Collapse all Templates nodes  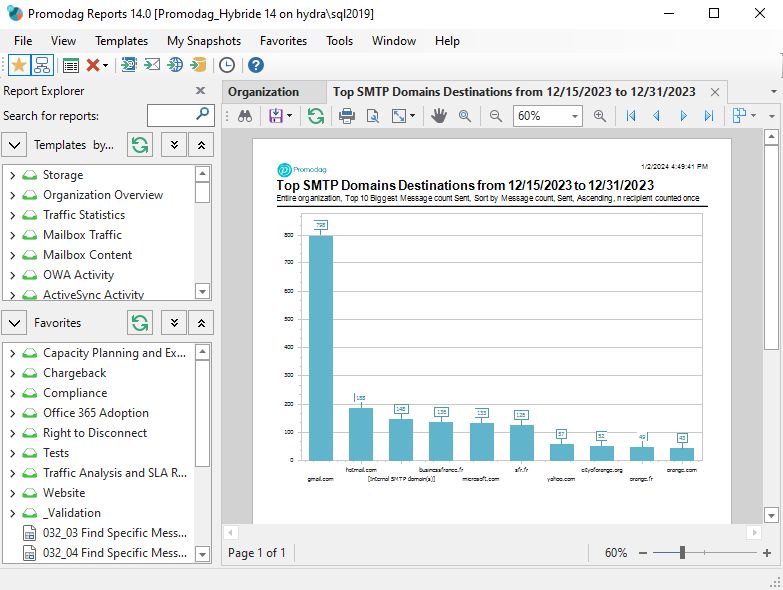coord(201,145)
